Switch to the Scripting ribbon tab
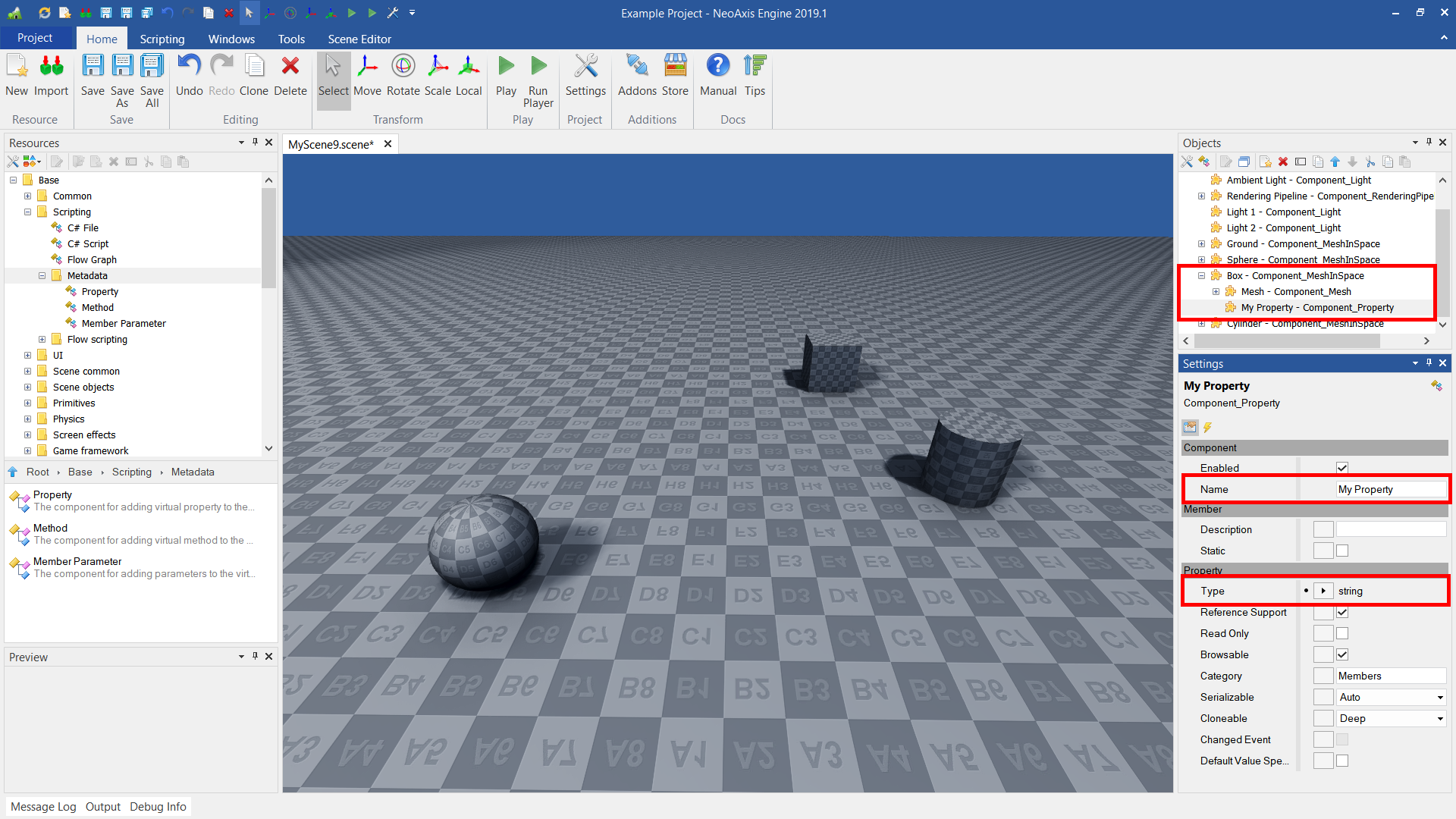Screen dimensions: 1456x819 tap(162, 39)
